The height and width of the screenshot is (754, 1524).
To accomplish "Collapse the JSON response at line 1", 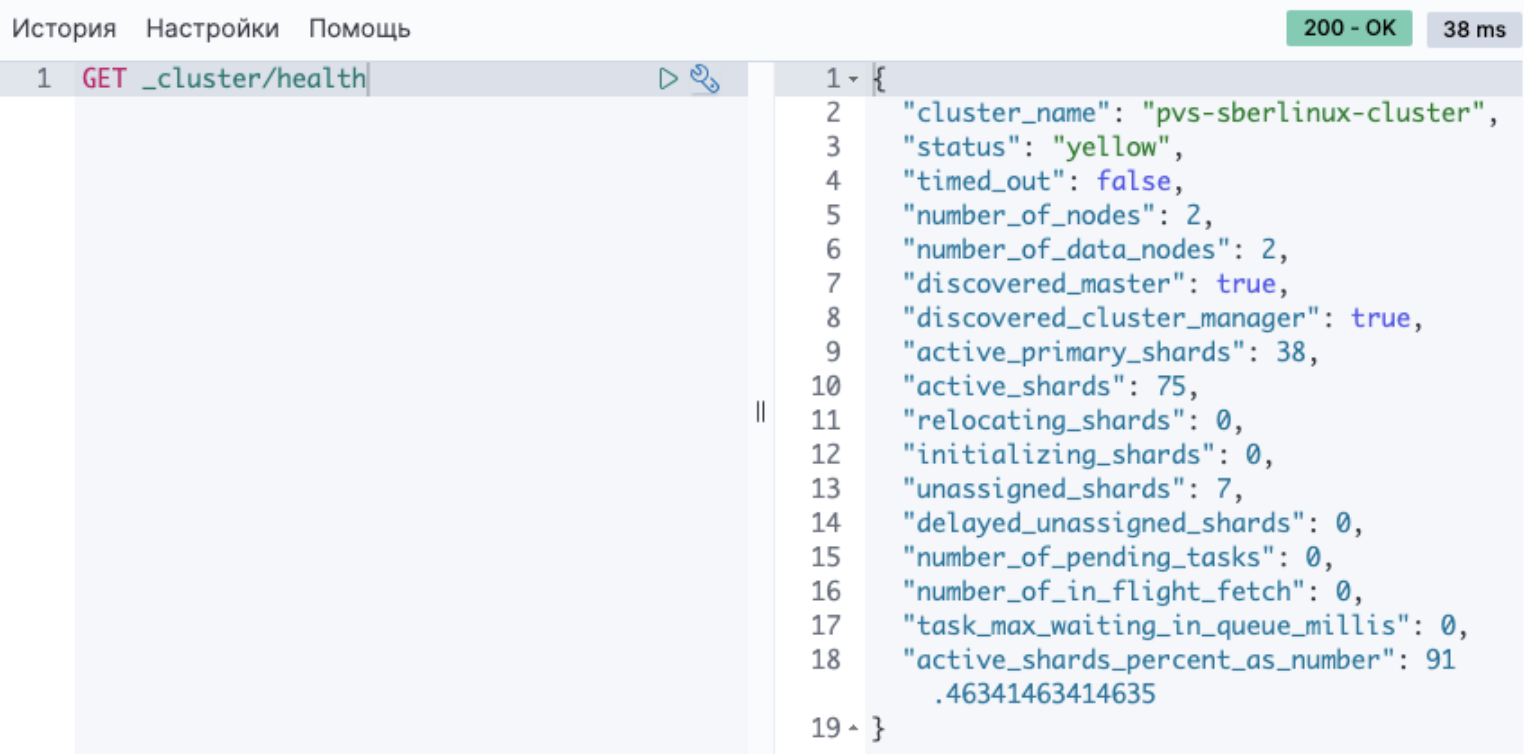I will point(853,79).
